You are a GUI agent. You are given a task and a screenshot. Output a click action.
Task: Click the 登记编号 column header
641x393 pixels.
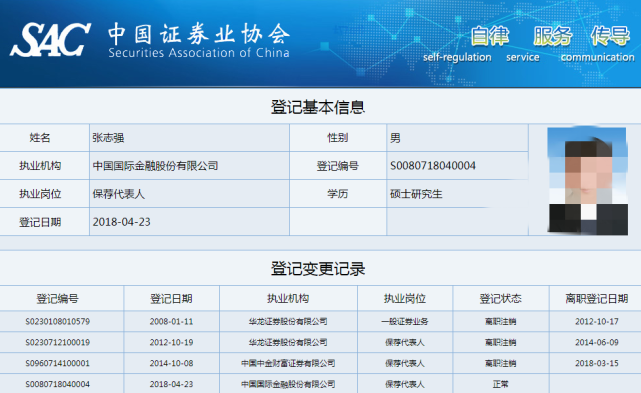pyautogui.click(x=58, y=299)
